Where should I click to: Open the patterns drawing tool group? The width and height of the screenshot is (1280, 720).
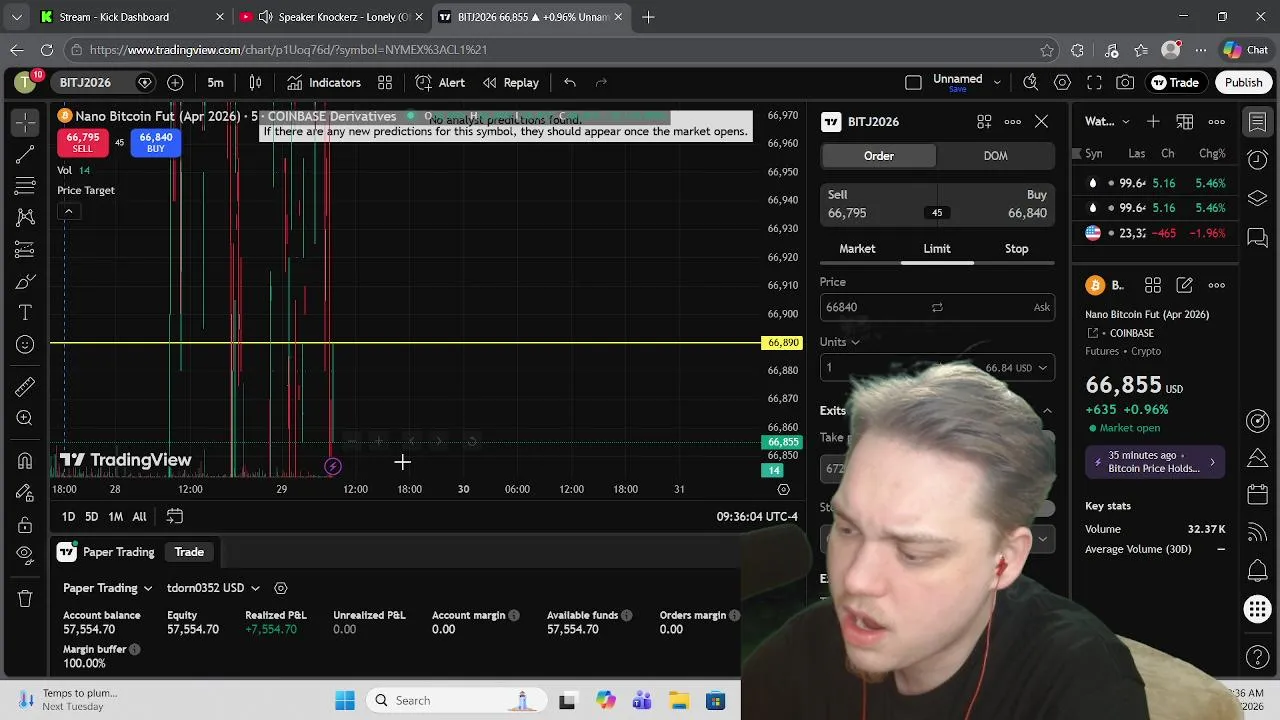26,217
